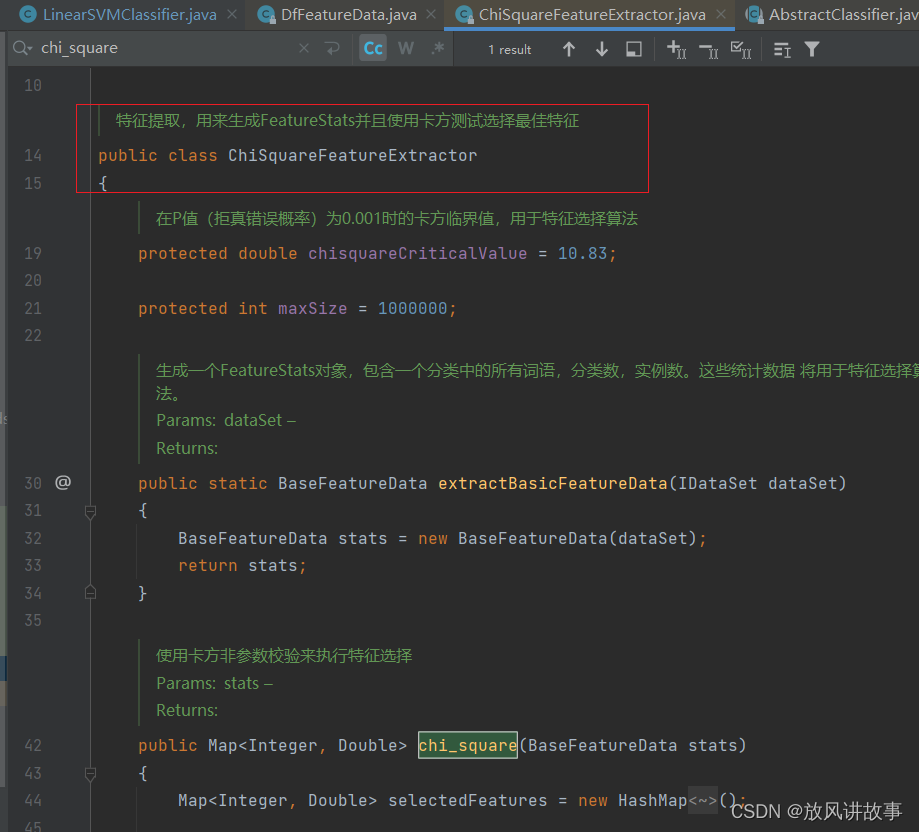Close LinearSVMClassifier.java tab
This screenshot has width=919, height=832.
(x=232, y=14)
